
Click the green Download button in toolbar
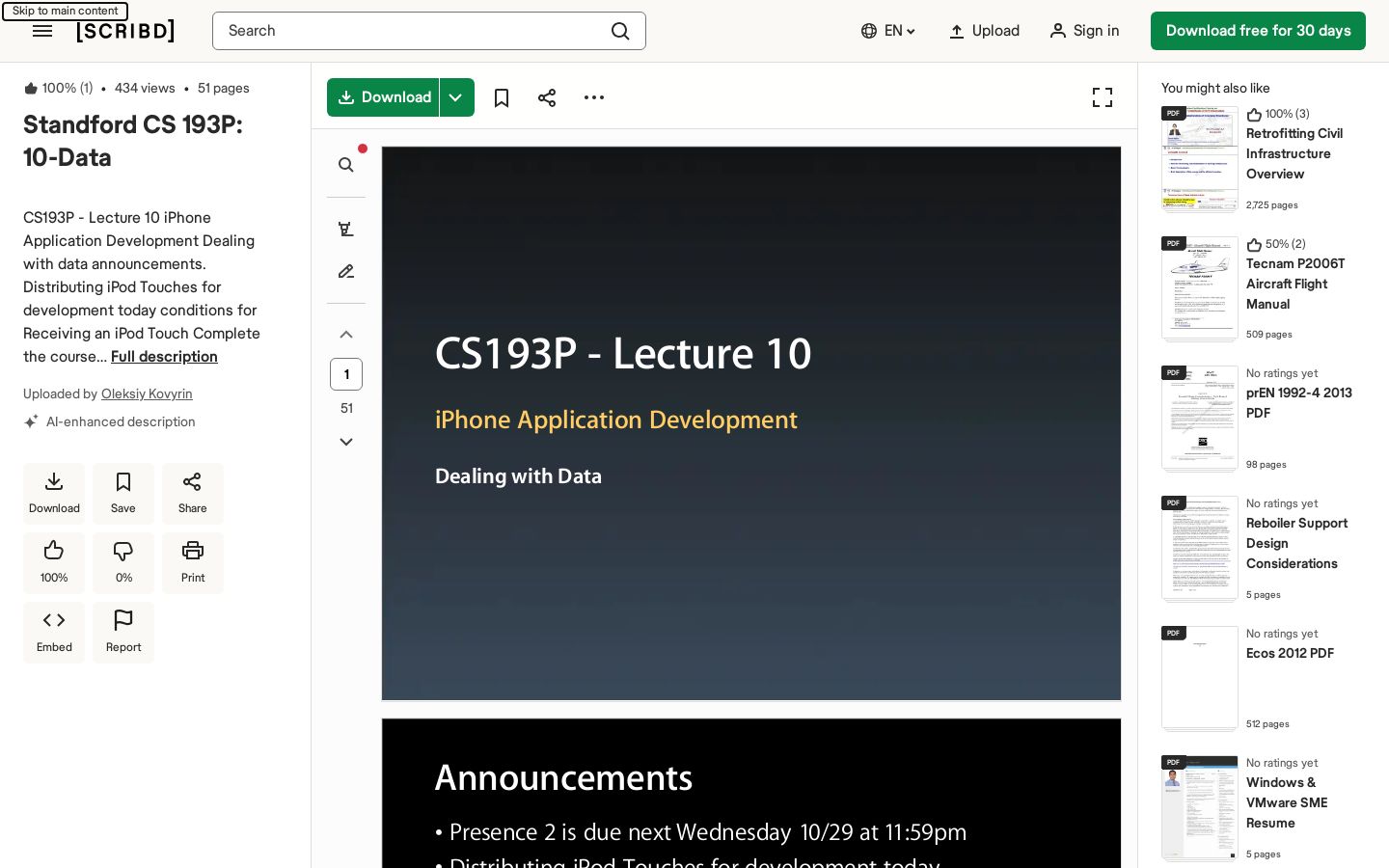click(383, 97)
